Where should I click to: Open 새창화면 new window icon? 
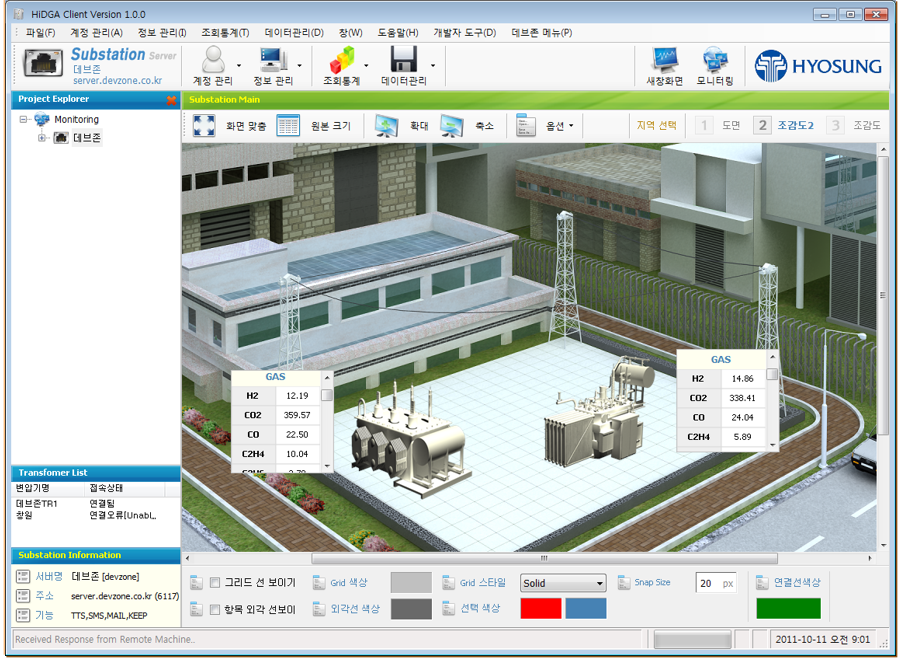coord(665,60)
